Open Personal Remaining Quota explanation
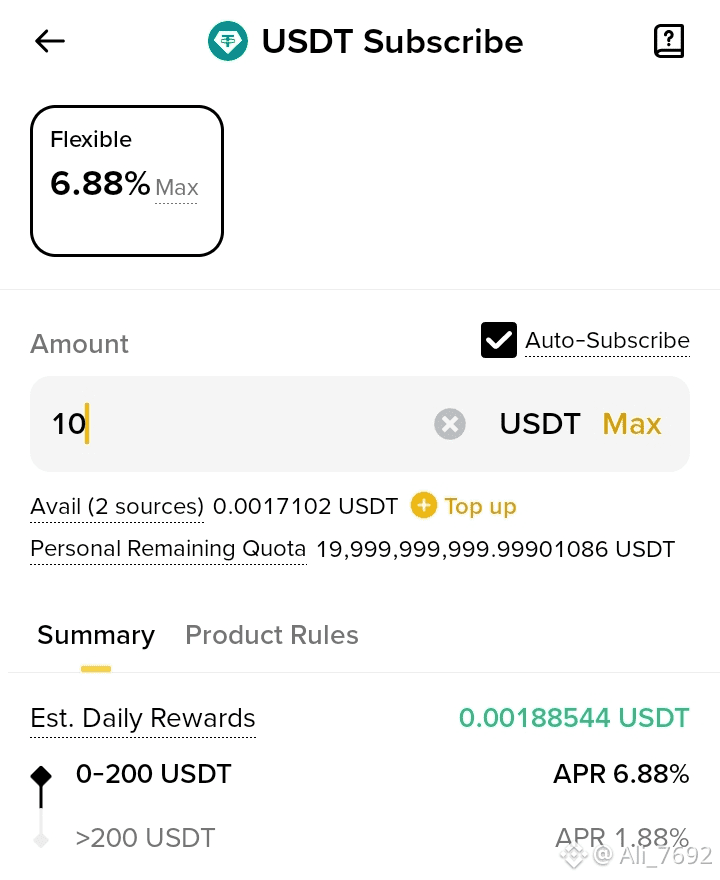Image resolution: width=720 pixels, height=880 pixels. coord(168,549)
